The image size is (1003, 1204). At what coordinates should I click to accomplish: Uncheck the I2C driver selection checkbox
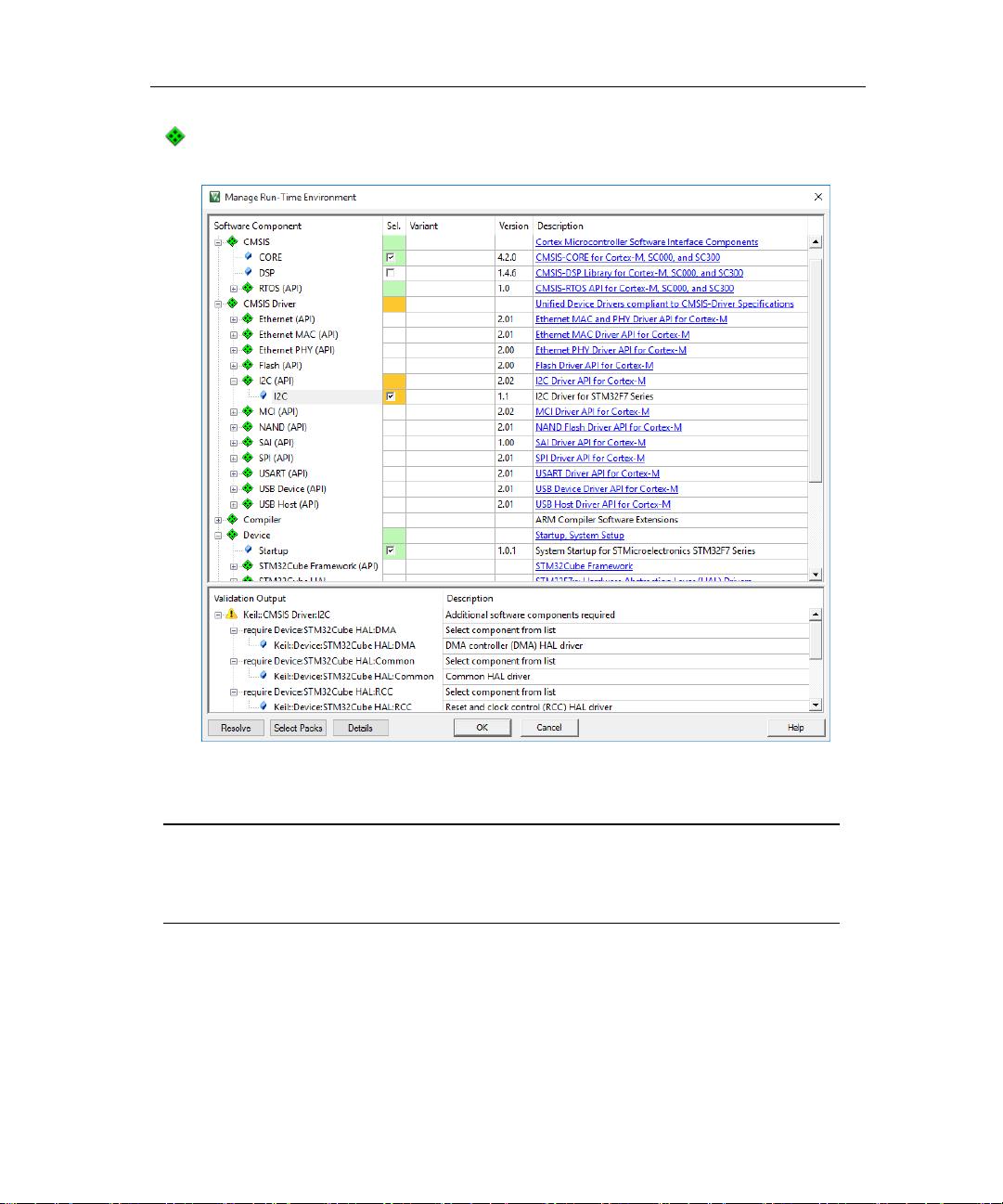click(392, 395)
